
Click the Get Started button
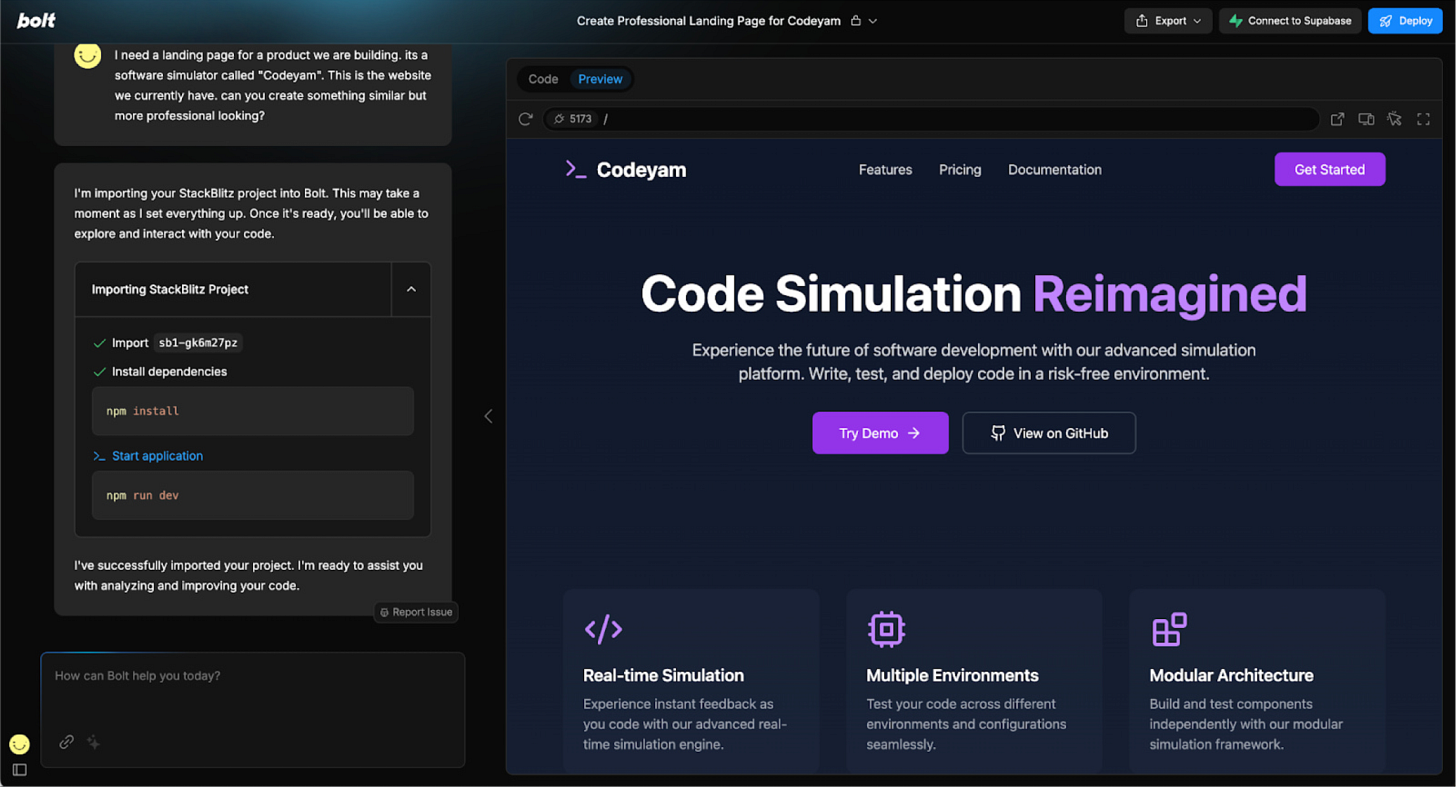click(1329, 169)
